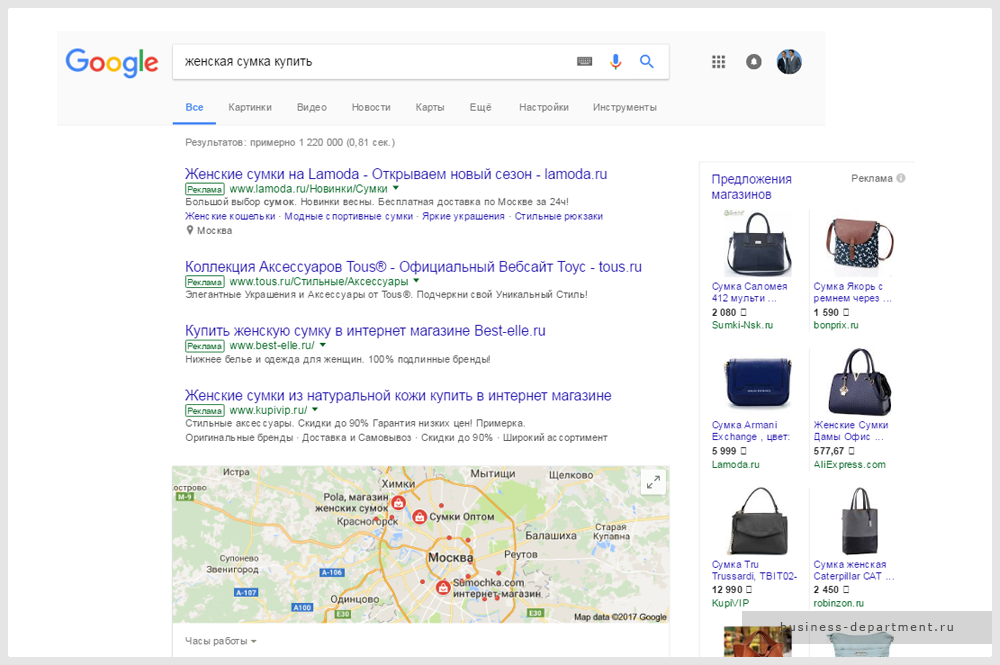The width and height of the screenshot is (1000, 665).
Task: Switch to the Картинки tab
Action: (250, 107)
